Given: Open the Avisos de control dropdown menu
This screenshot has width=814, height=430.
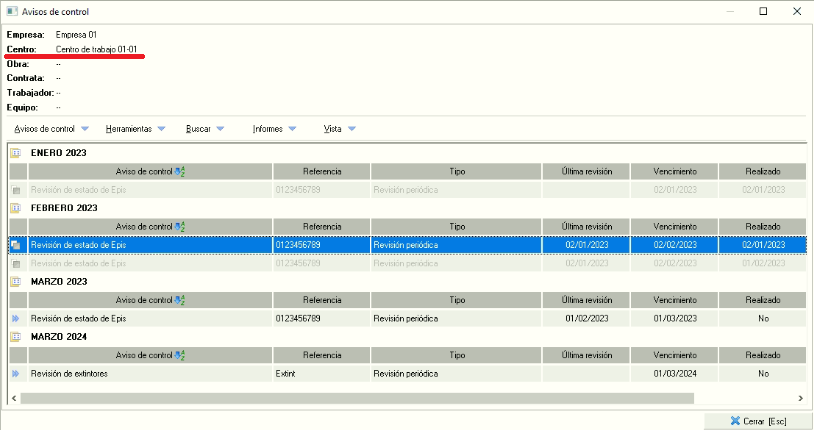Looking at the screenshot, I should (52, 129).
